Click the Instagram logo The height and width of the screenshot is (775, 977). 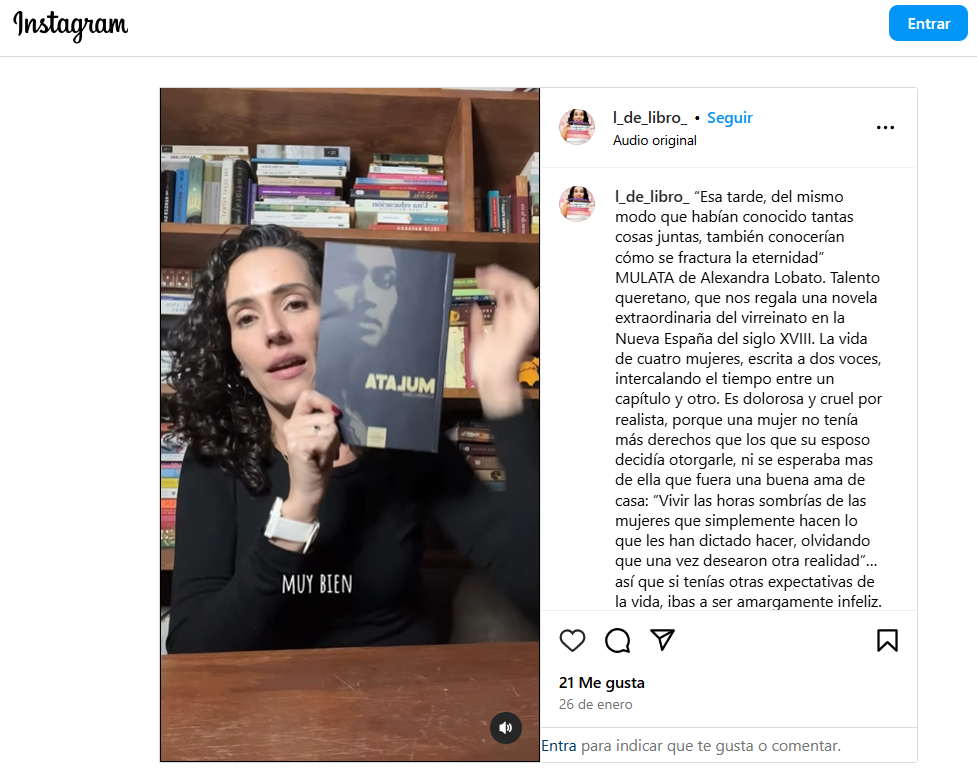pyautogui.click(x=70, y=26)
